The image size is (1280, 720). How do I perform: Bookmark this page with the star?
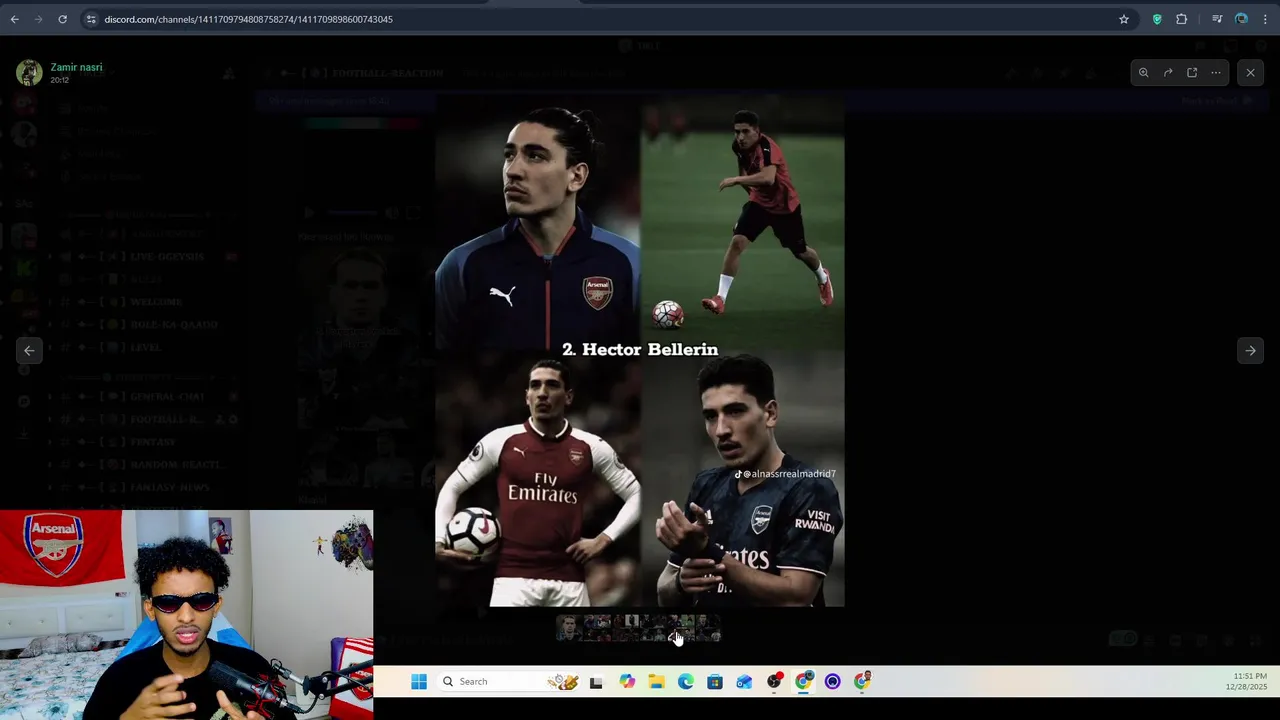coord(1124,19)
